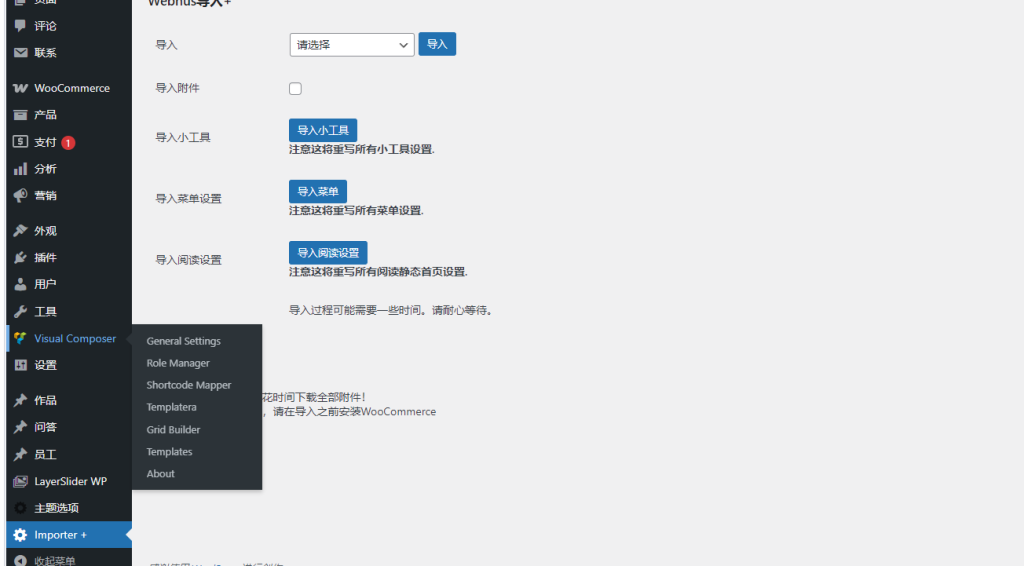The width and height of the screenshot is (1024, 566).
Task: Click the red notification badge on 支付
Action: tap(68, 142)
